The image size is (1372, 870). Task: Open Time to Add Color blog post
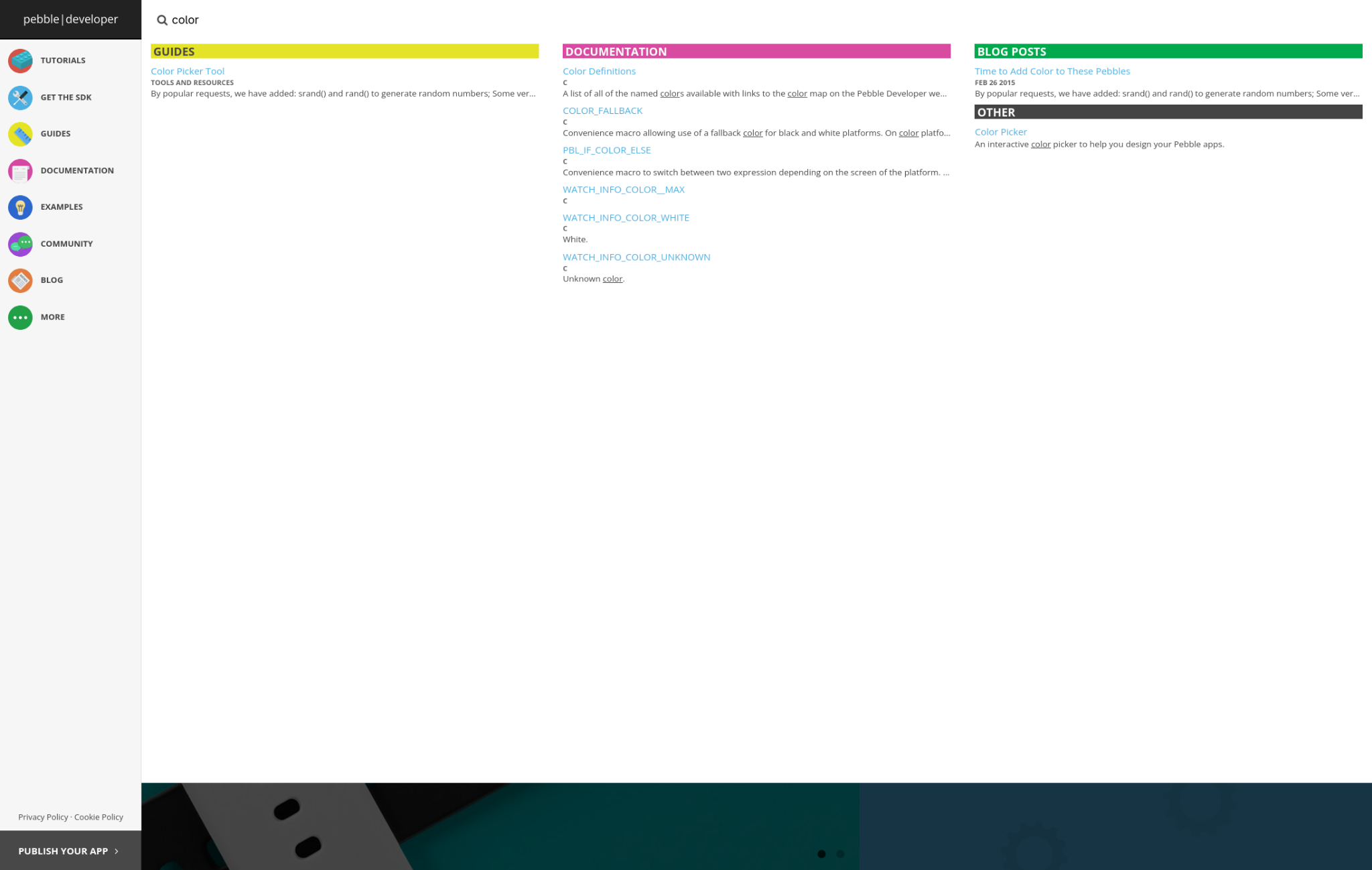point(1052,71)
